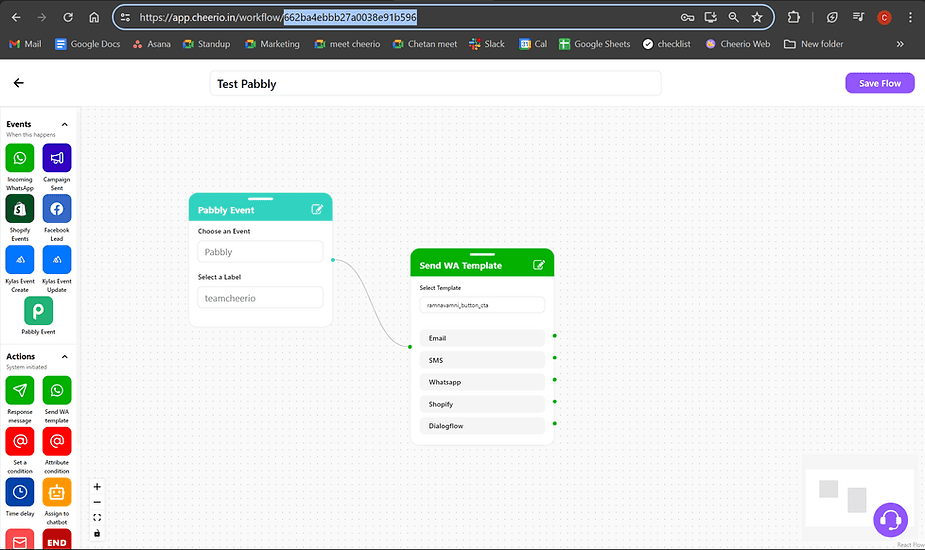Viewport: 925px width, 550px height.
Task: Zoom out on the canvas
Action: [x=97, y=502]
